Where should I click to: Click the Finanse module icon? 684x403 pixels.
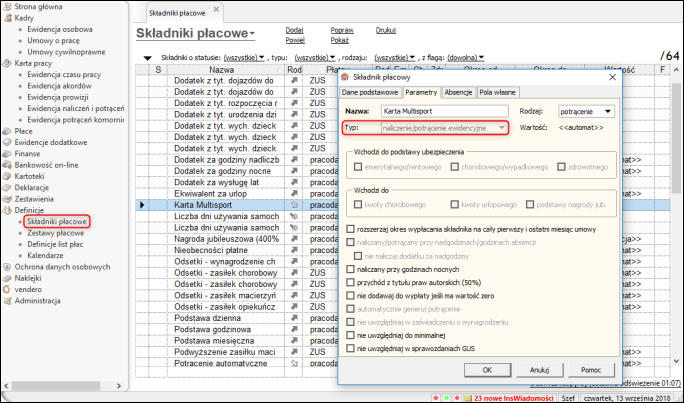[x=7, y=154]
